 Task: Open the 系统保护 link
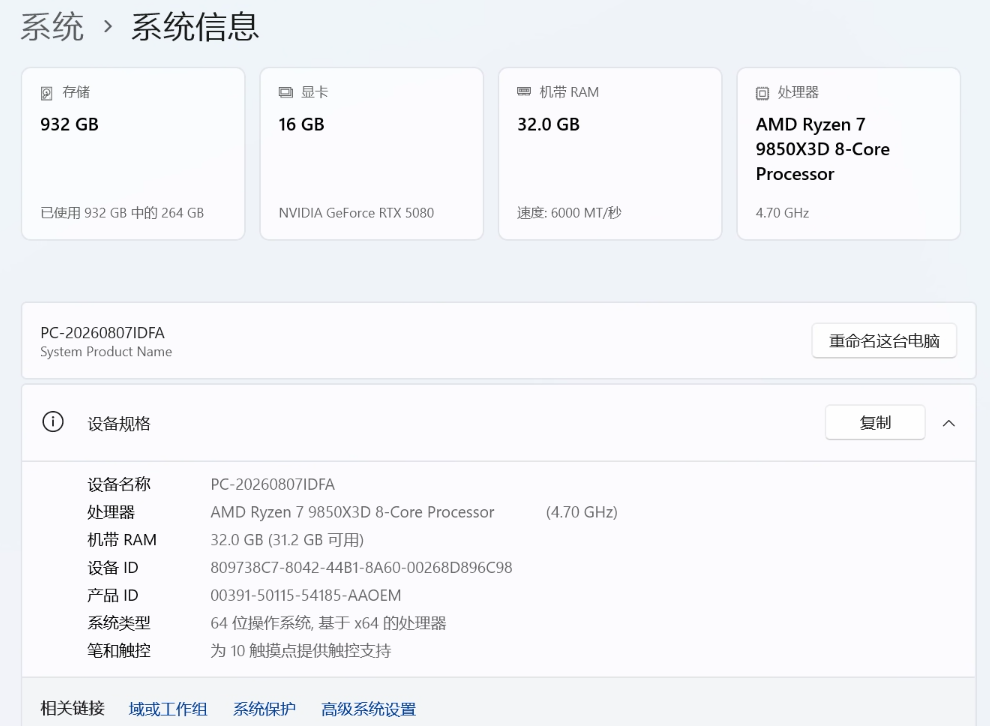click(x=265, y=709)
